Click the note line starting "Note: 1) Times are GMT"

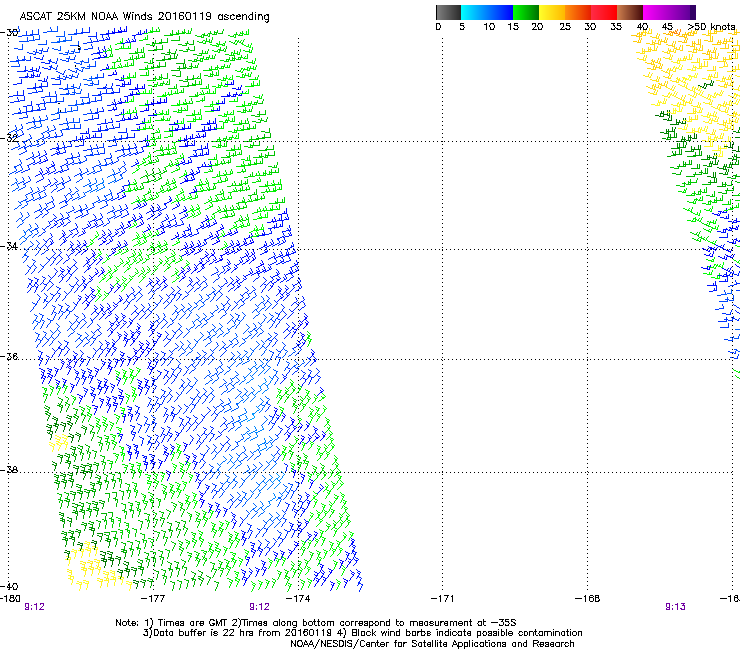(x=316, y=623)
